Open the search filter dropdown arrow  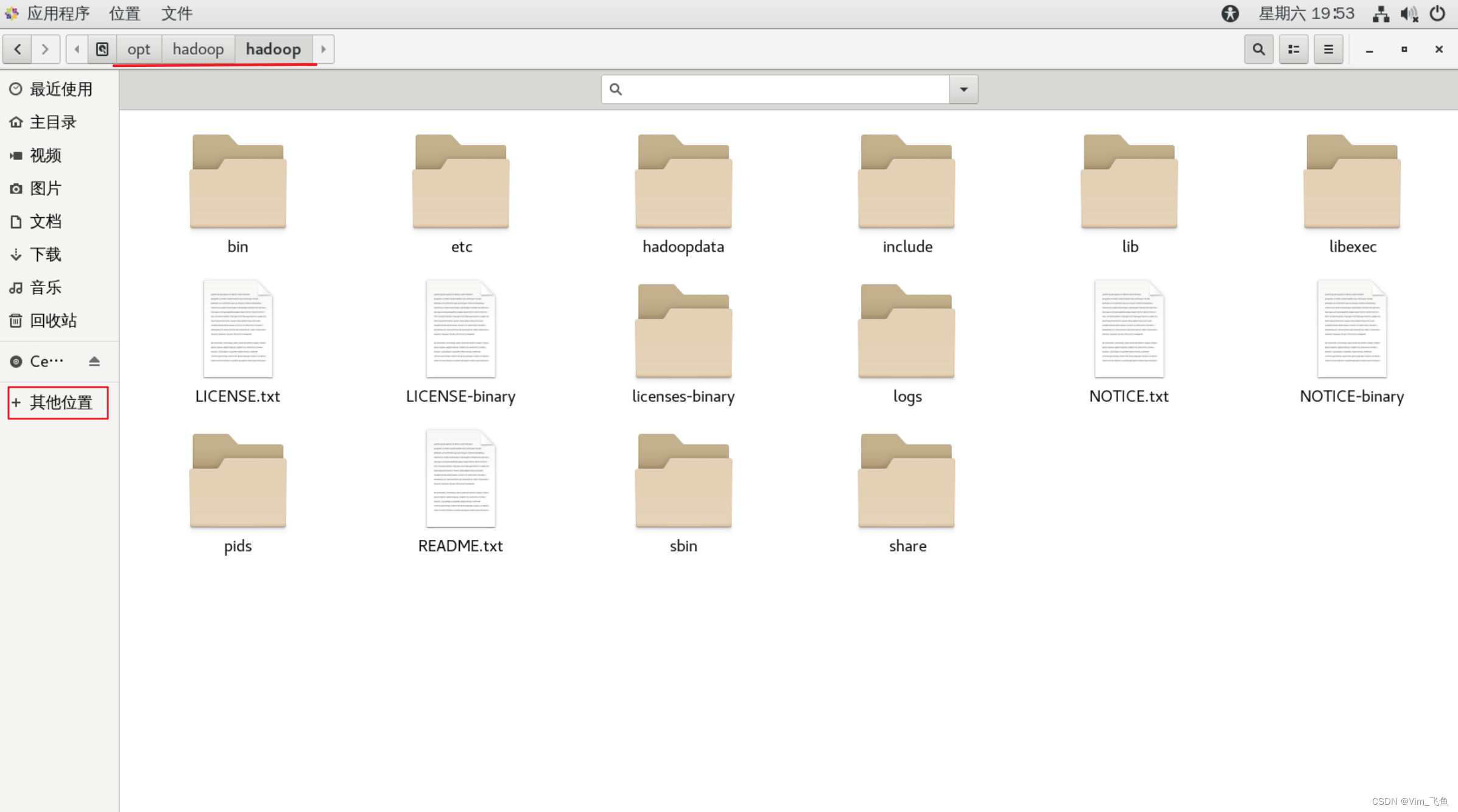coord(963,89)
